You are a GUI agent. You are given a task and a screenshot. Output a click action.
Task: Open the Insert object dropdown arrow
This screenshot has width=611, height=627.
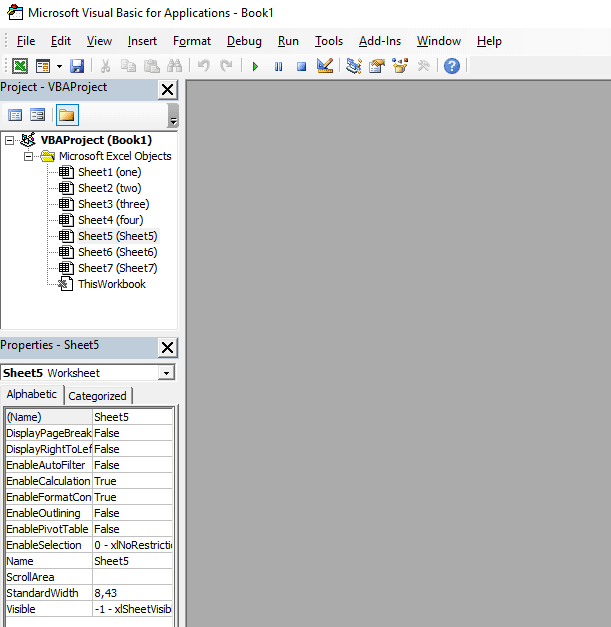click(59, 66)
